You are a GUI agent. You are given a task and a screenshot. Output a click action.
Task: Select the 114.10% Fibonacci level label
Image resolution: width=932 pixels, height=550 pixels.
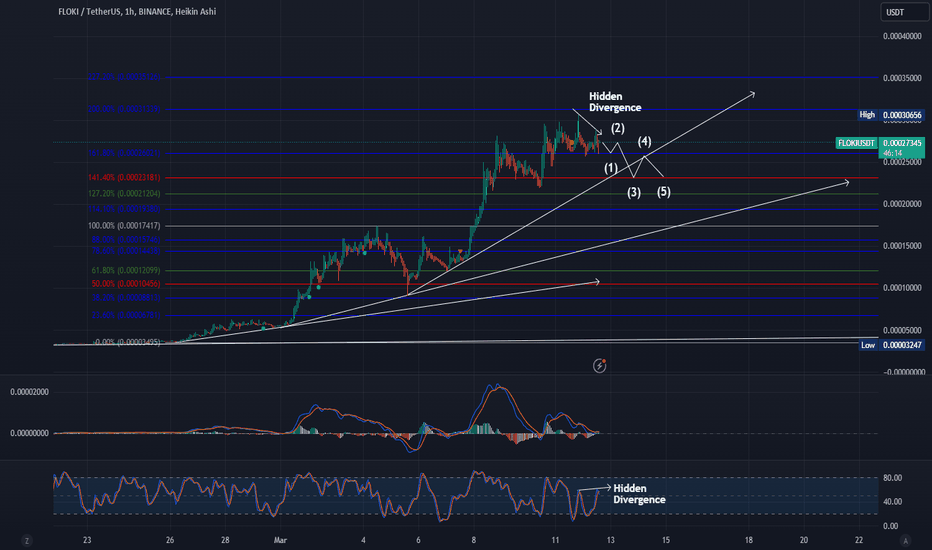[x=124, y=209]
